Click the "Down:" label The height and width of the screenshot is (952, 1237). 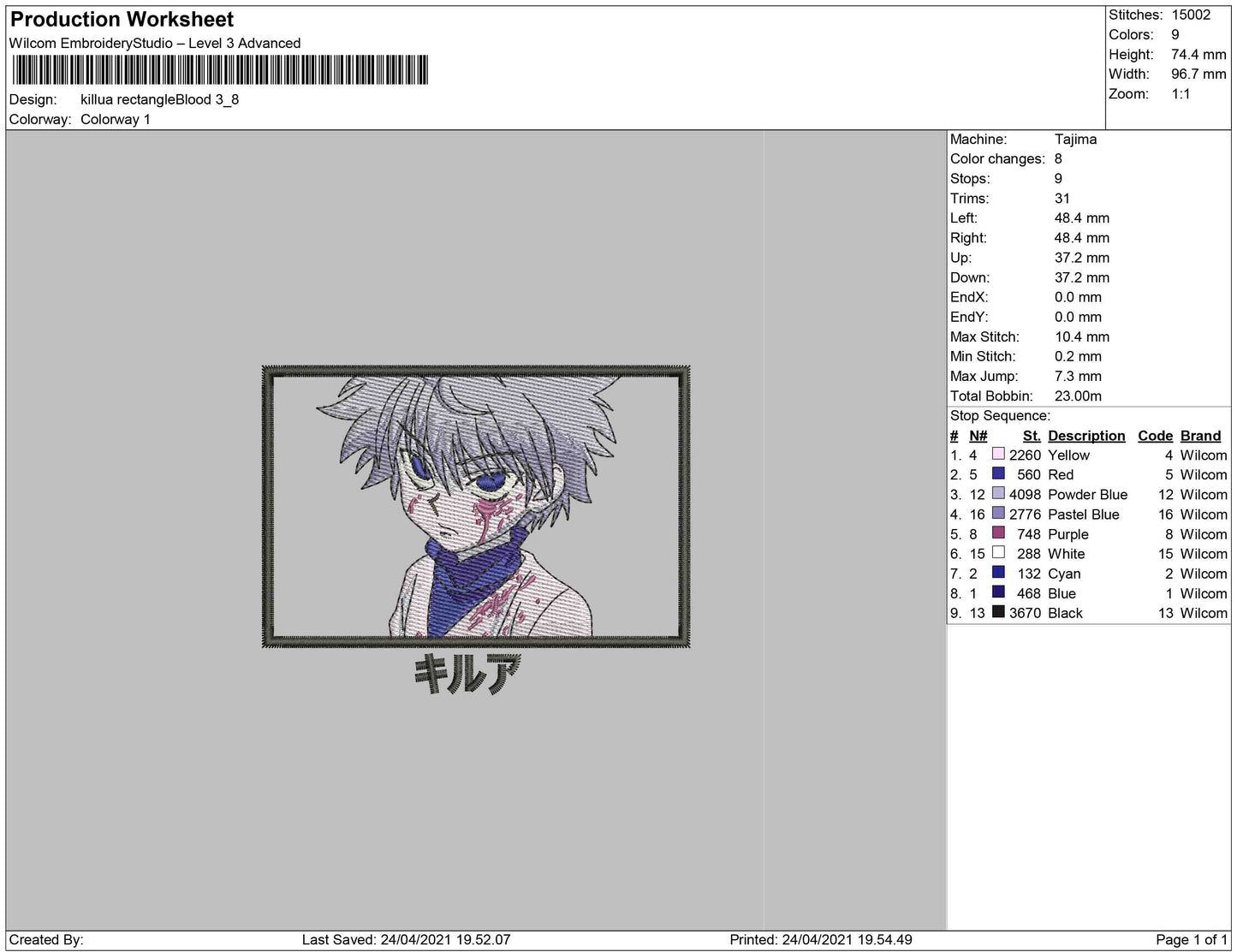(970, 277)
